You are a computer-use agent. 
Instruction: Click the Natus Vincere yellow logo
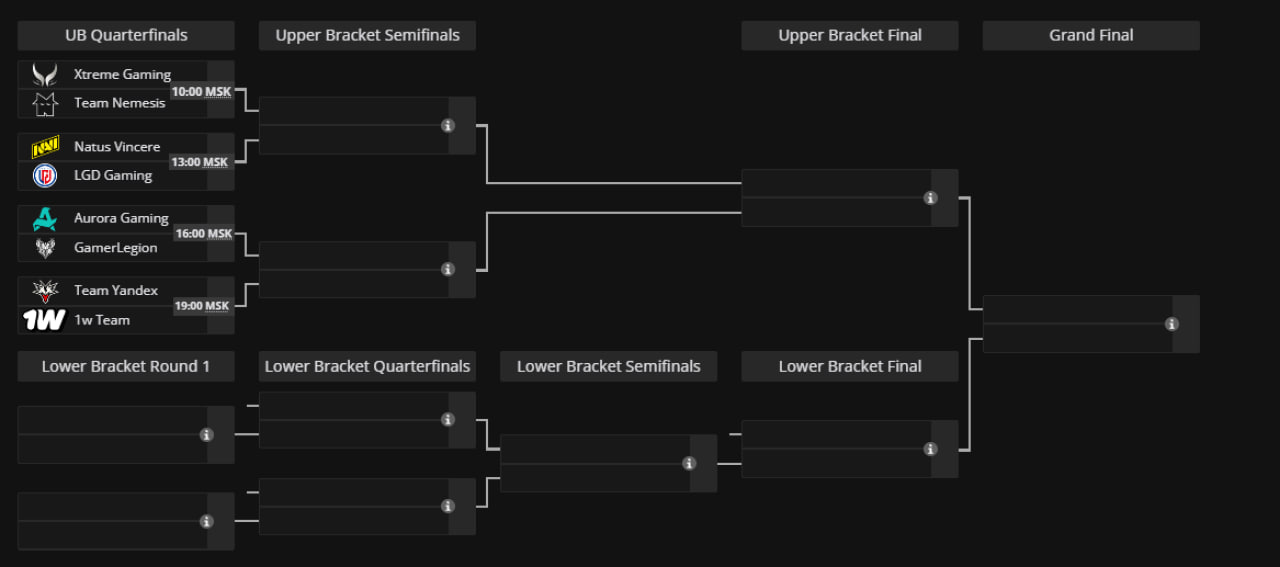click(45, 147)
